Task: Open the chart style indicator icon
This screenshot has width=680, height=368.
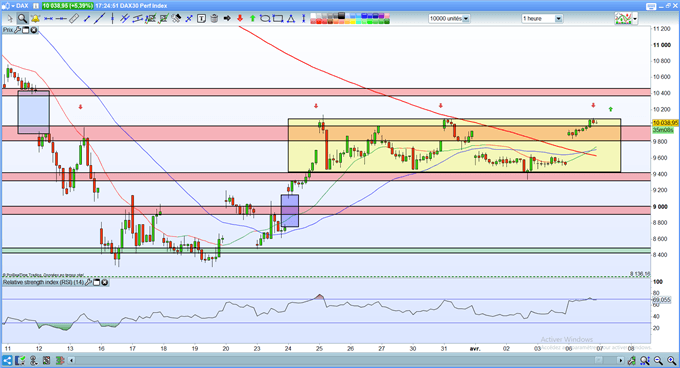Action: (x=623, y=19)
